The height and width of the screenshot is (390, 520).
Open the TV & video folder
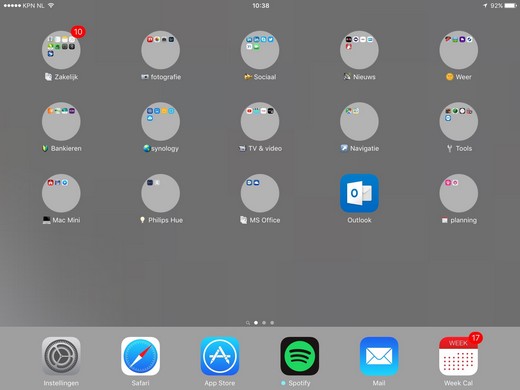(260, 122)
